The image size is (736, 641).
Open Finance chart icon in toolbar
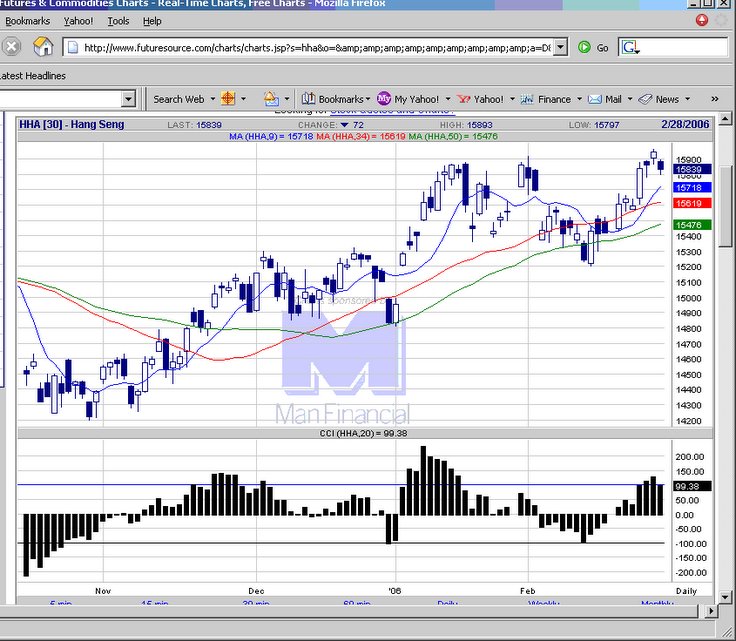click(x=527, y=99)
